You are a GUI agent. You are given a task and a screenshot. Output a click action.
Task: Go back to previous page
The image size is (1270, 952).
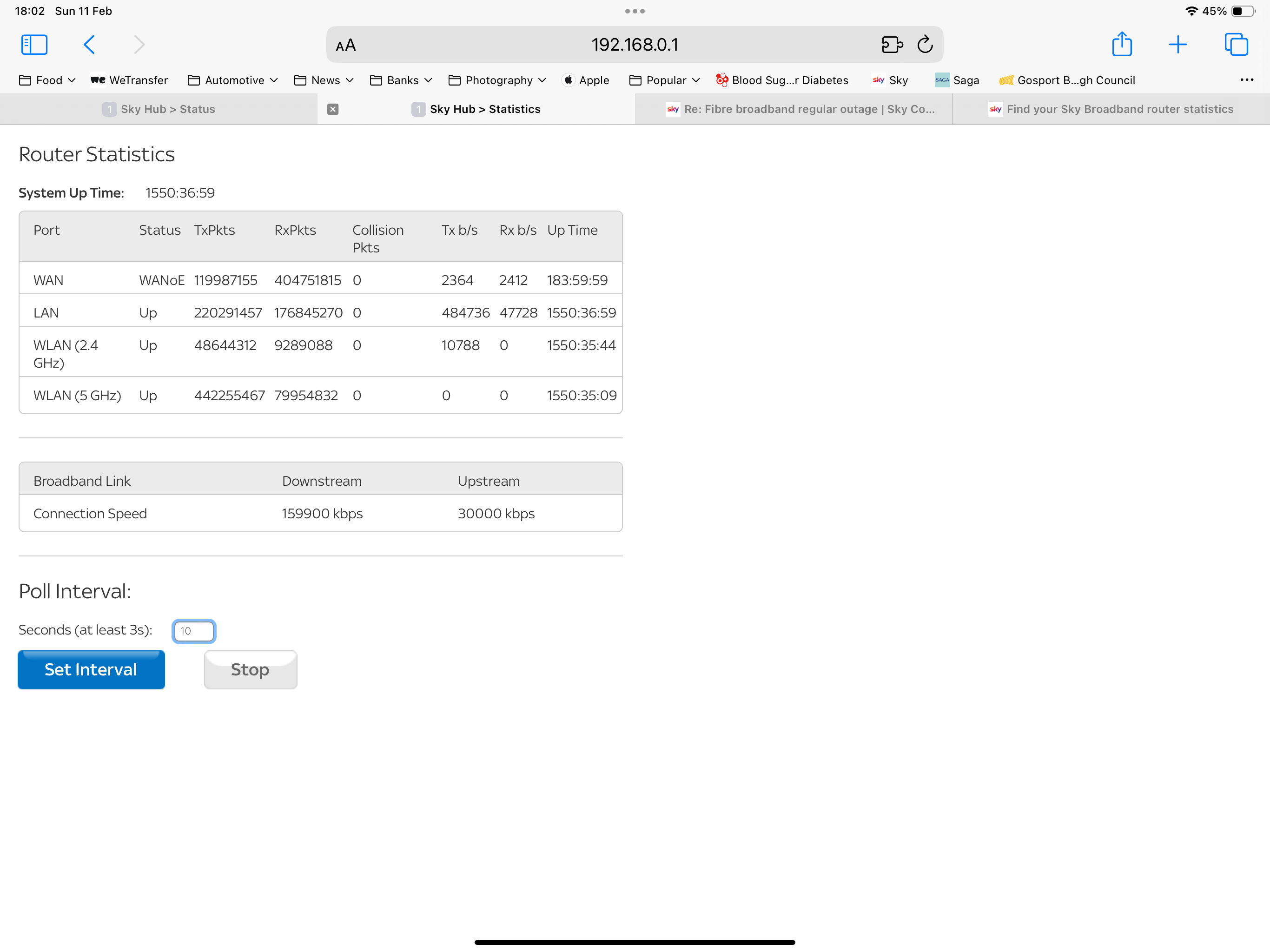(x=90, y=45)
